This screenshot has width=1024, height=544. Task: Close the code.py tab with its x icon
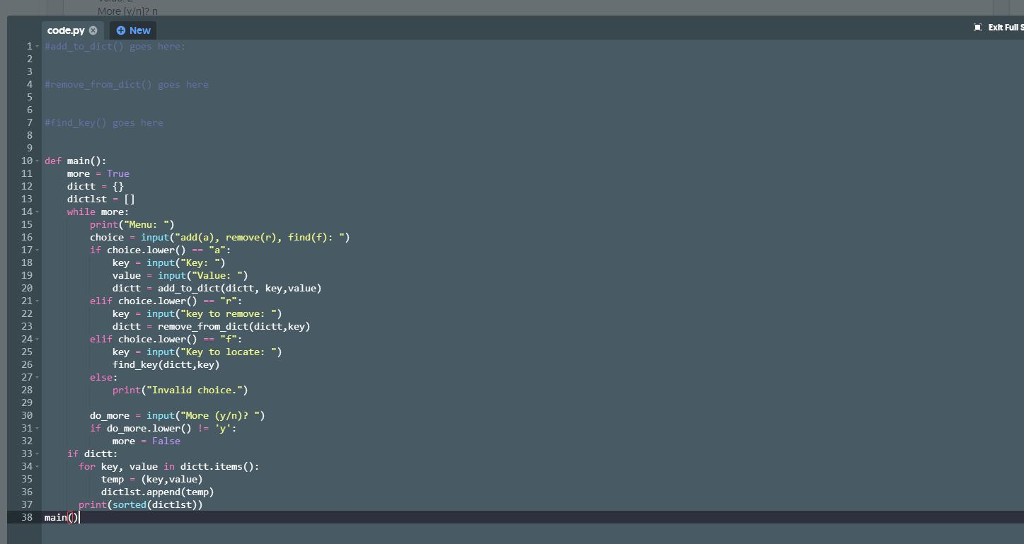pyautogui.click(x=93, y=30)
